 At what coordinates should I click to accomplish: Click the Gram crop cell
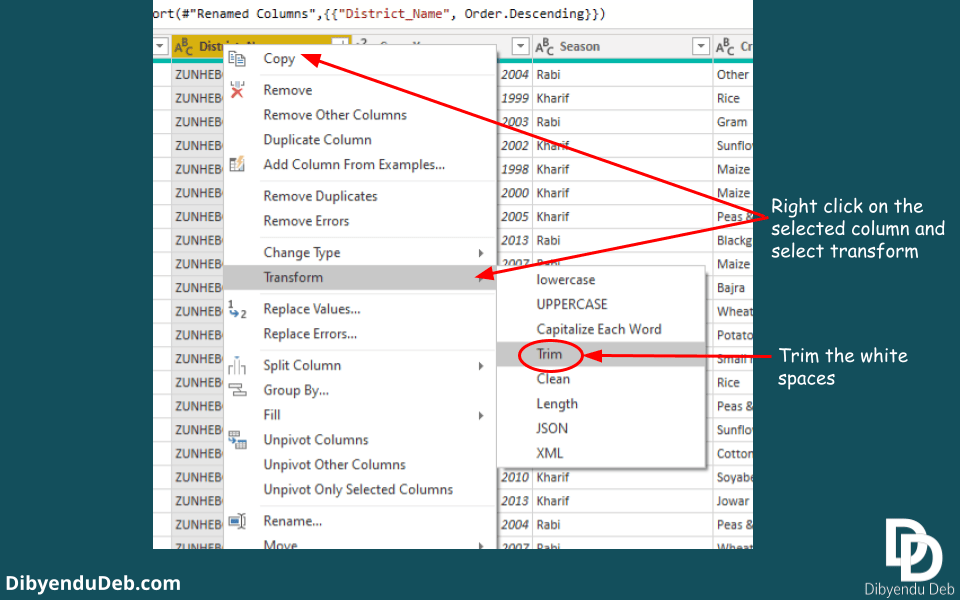(732, 122)
